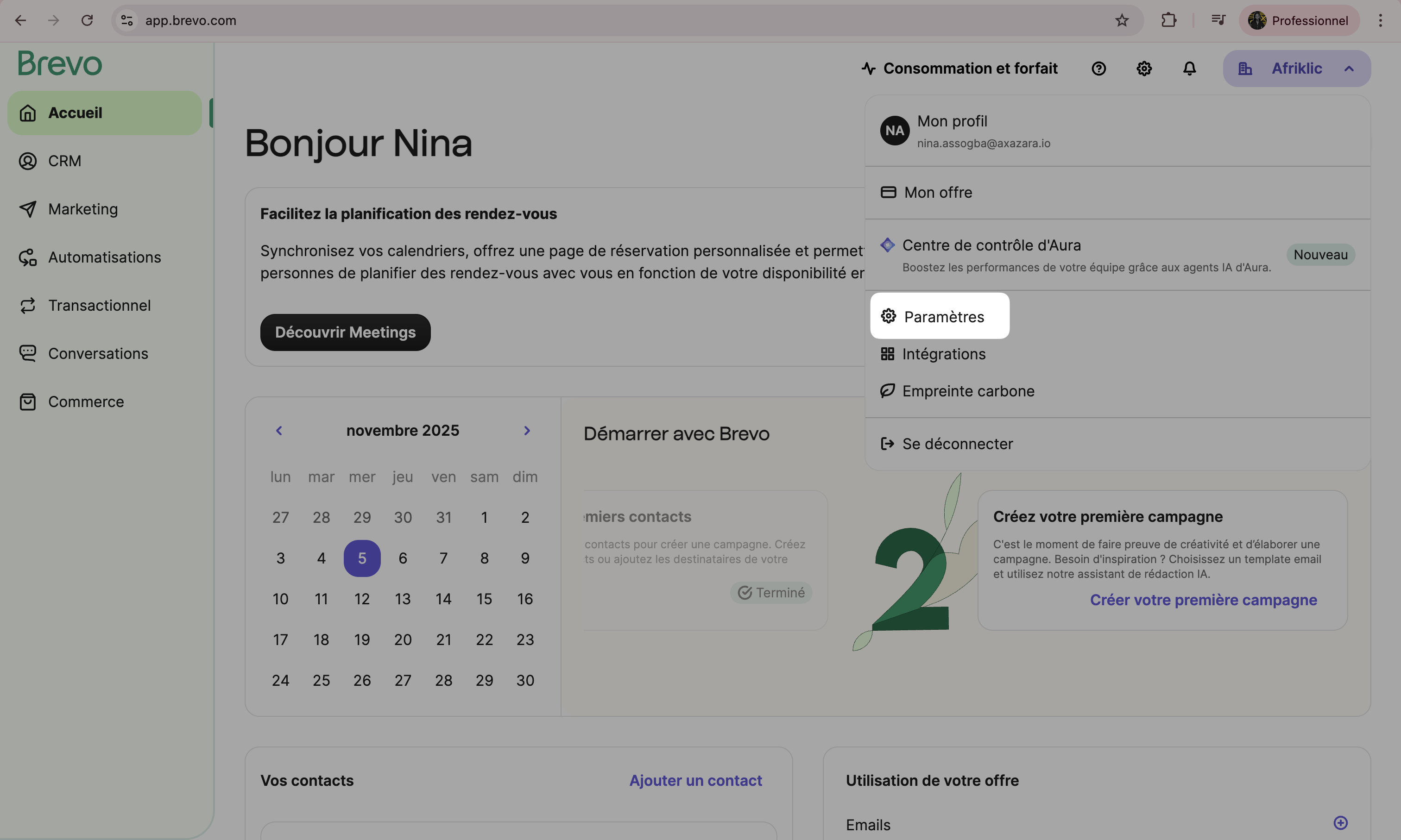Click the CRM sidebar icon

(x=27, y=161)
